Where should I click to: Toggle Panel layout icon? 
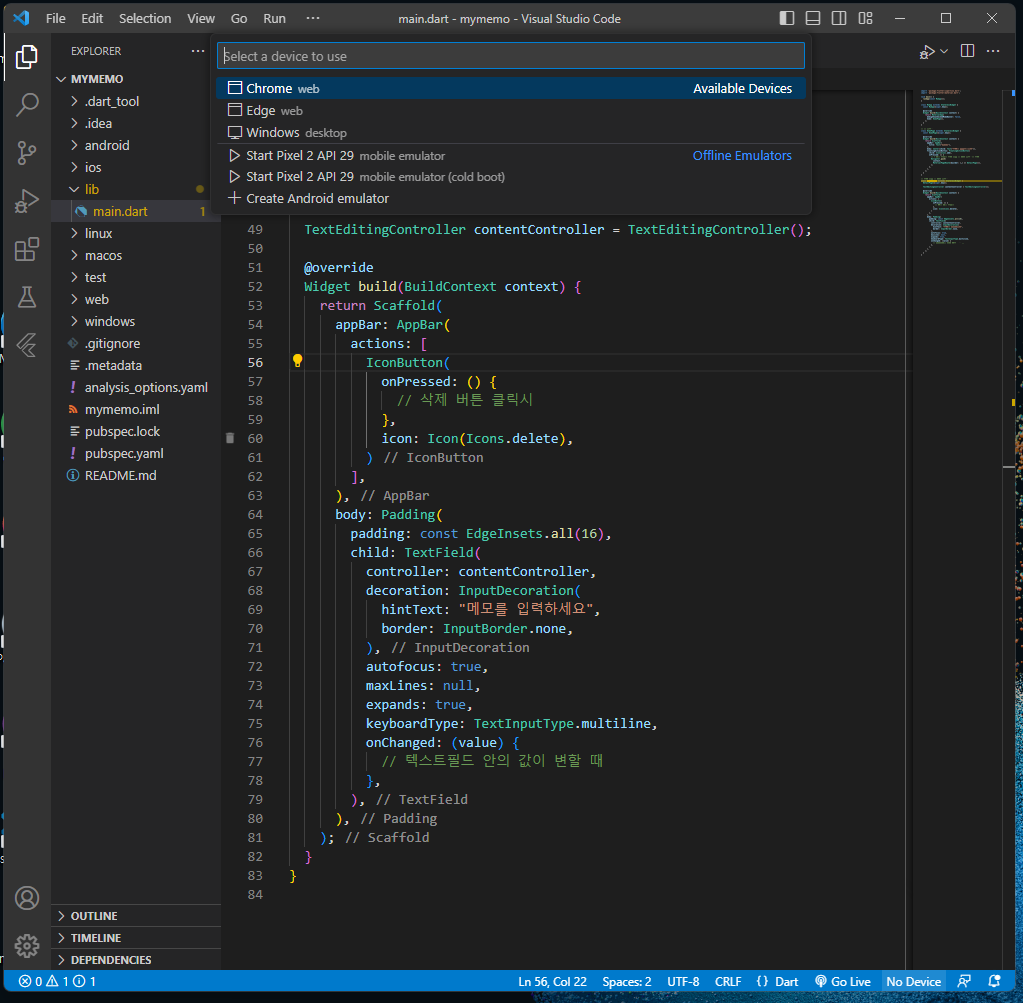click(813, 18)
